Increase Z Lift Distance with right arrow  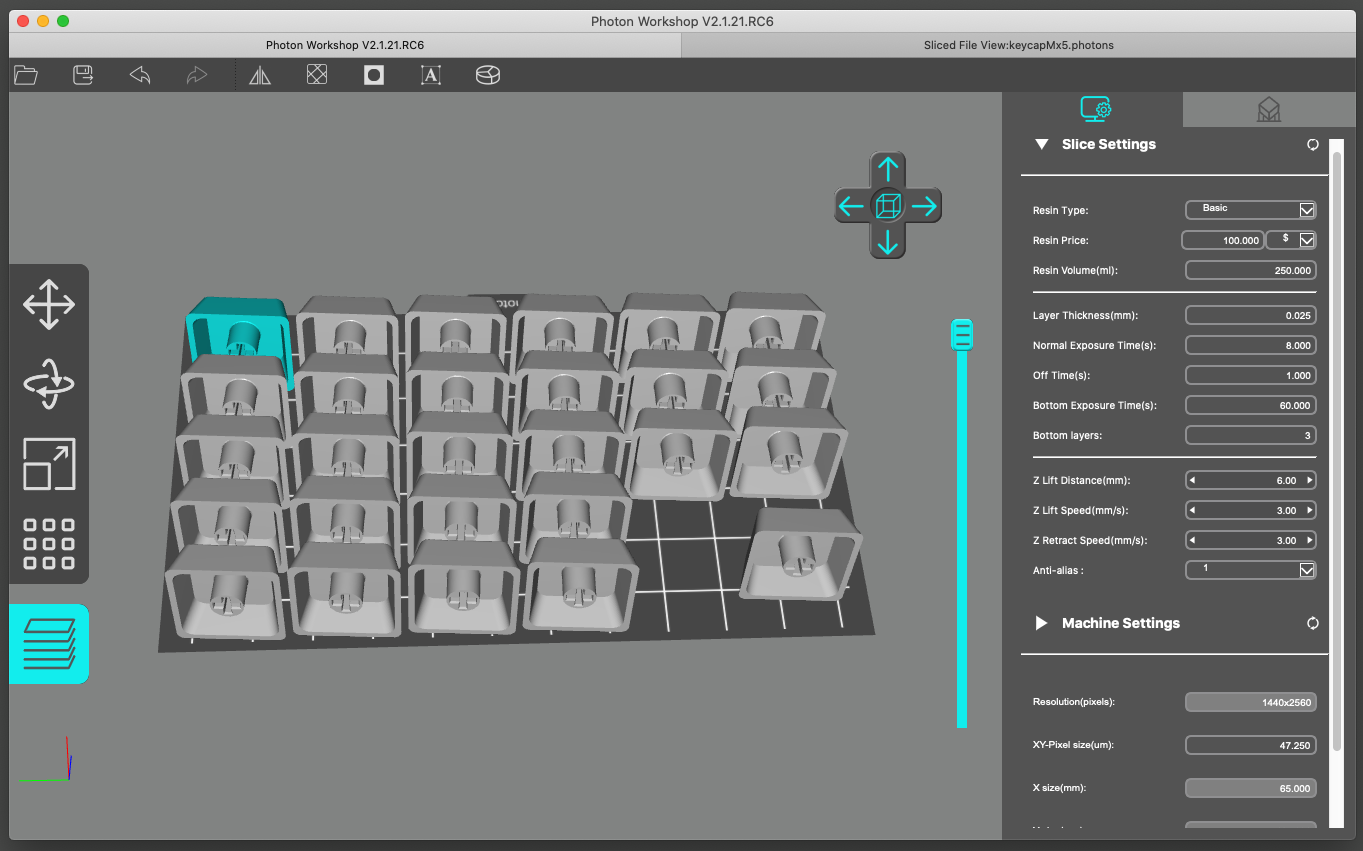tap(1310, 480)
